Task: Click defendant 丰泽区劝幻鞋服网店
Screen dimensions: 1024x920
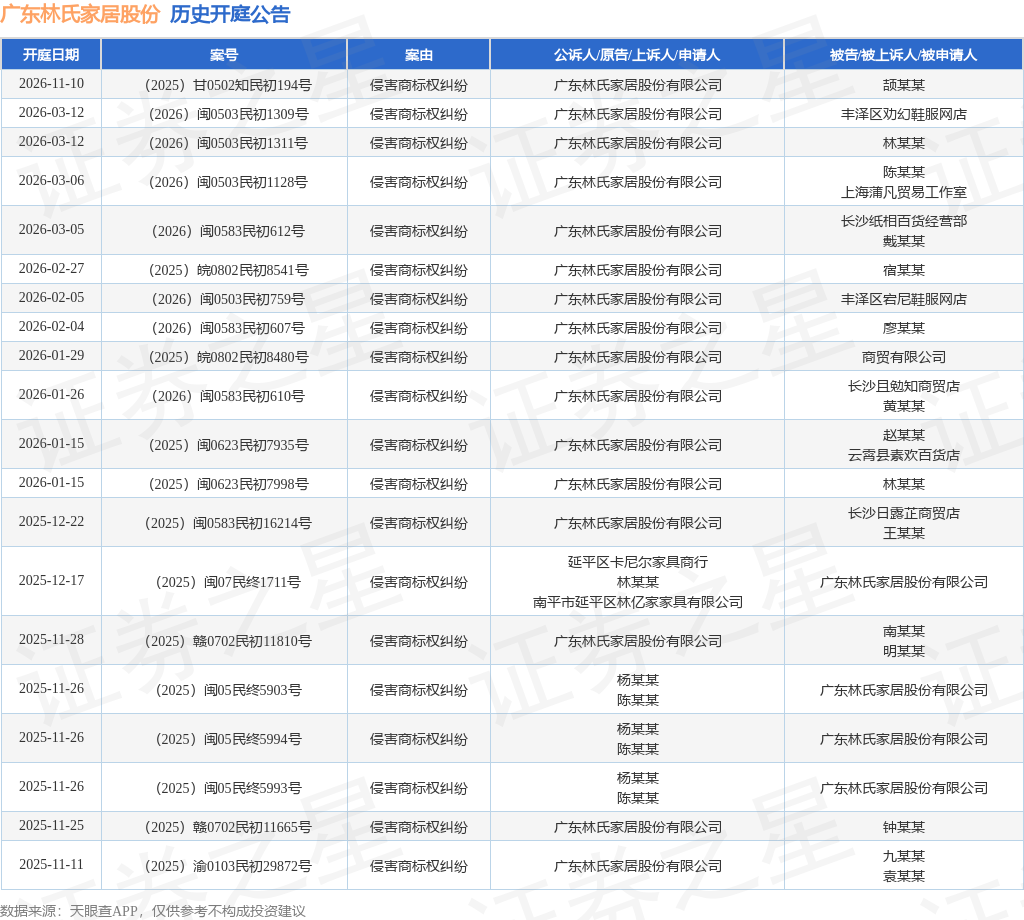Action: click(904, 114)
